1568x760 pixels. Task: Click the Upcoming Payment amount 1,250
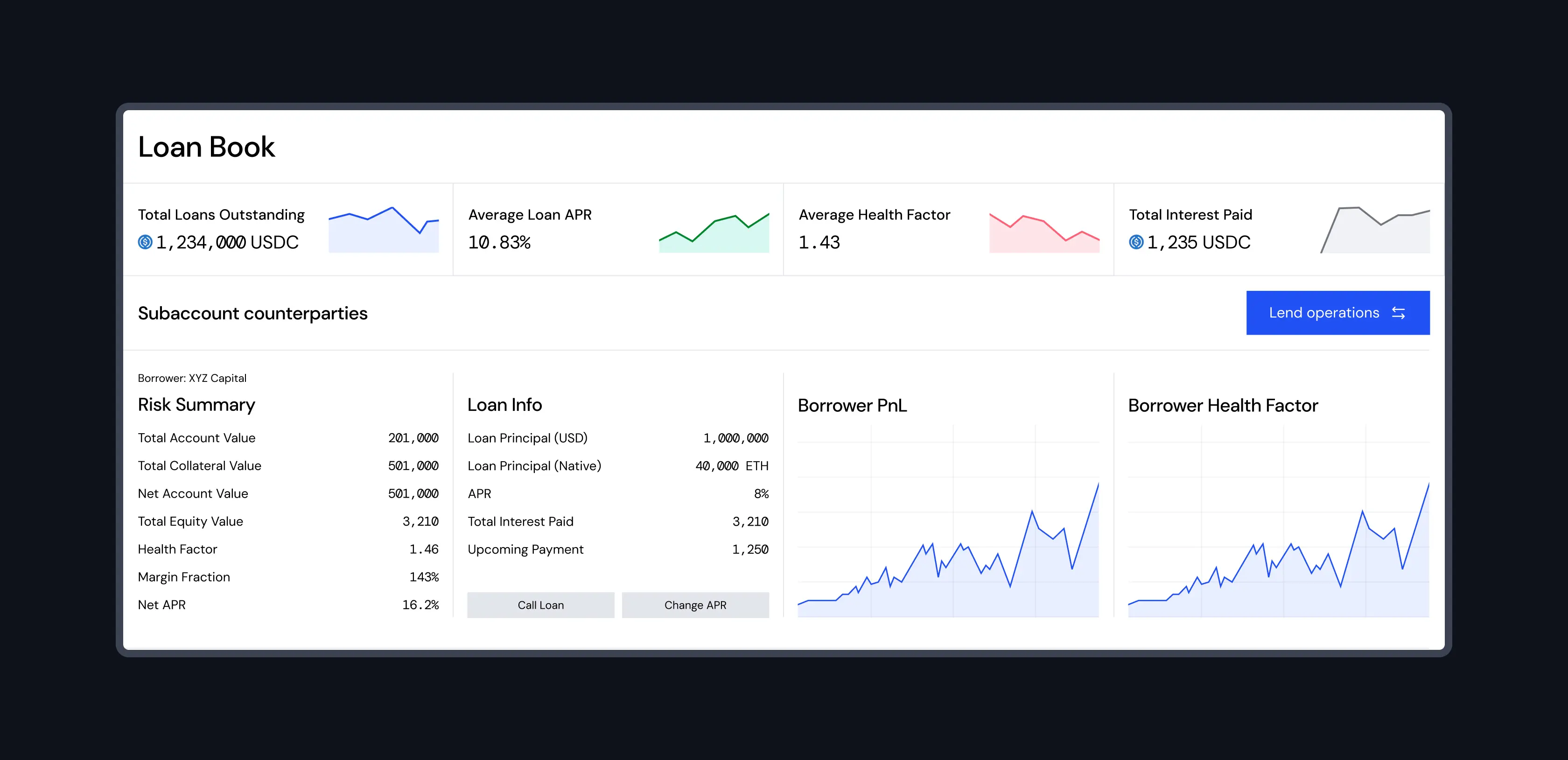(x=750, y=549)
